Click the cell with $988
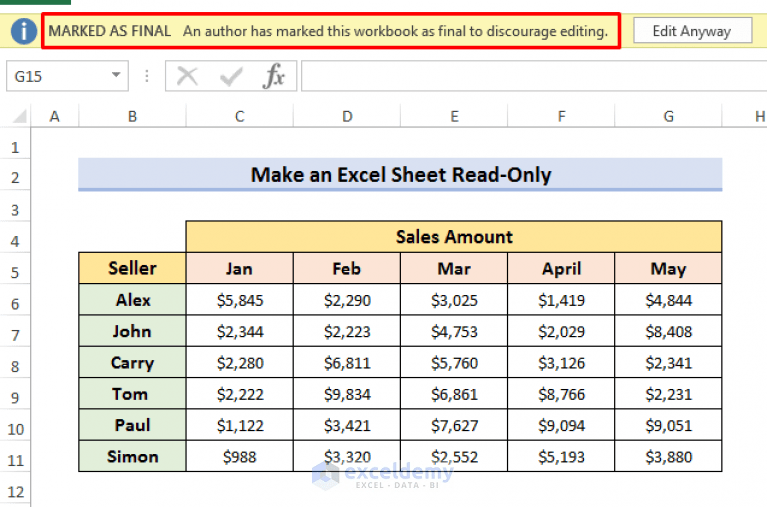The image size is (767, 507). click(239, 456)
